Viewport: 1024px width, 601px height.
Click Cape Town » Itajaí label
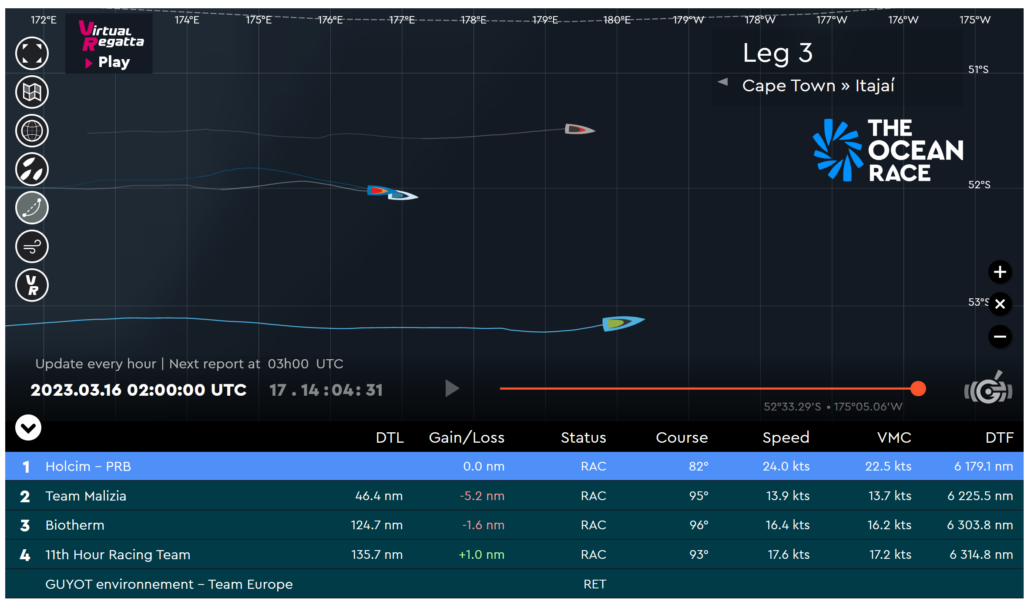tap(818, 86)
